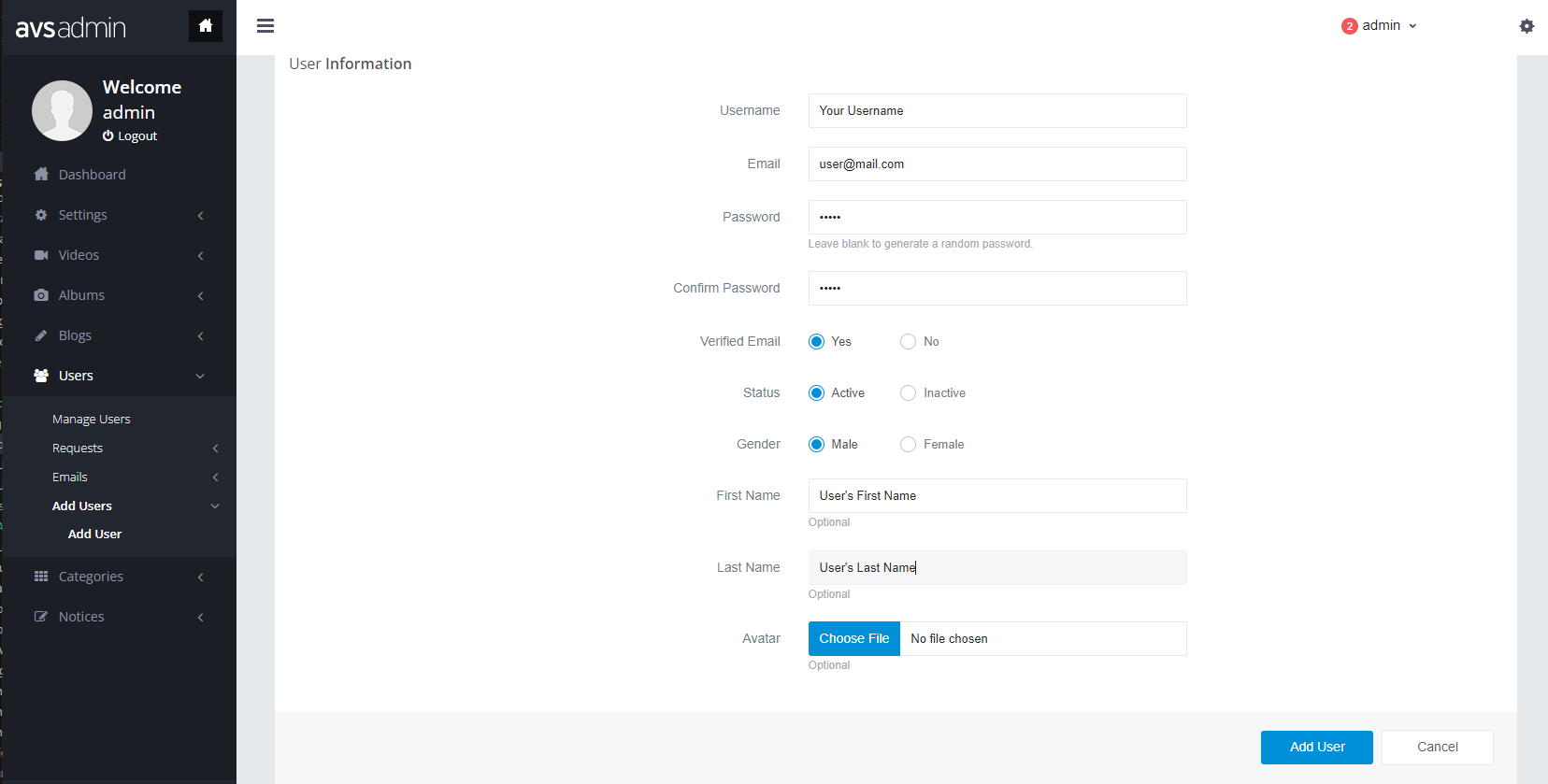Expand the Emails submenu chevron
The image size is (1548, 784).
pyautogui.click(x=215, y=478)
